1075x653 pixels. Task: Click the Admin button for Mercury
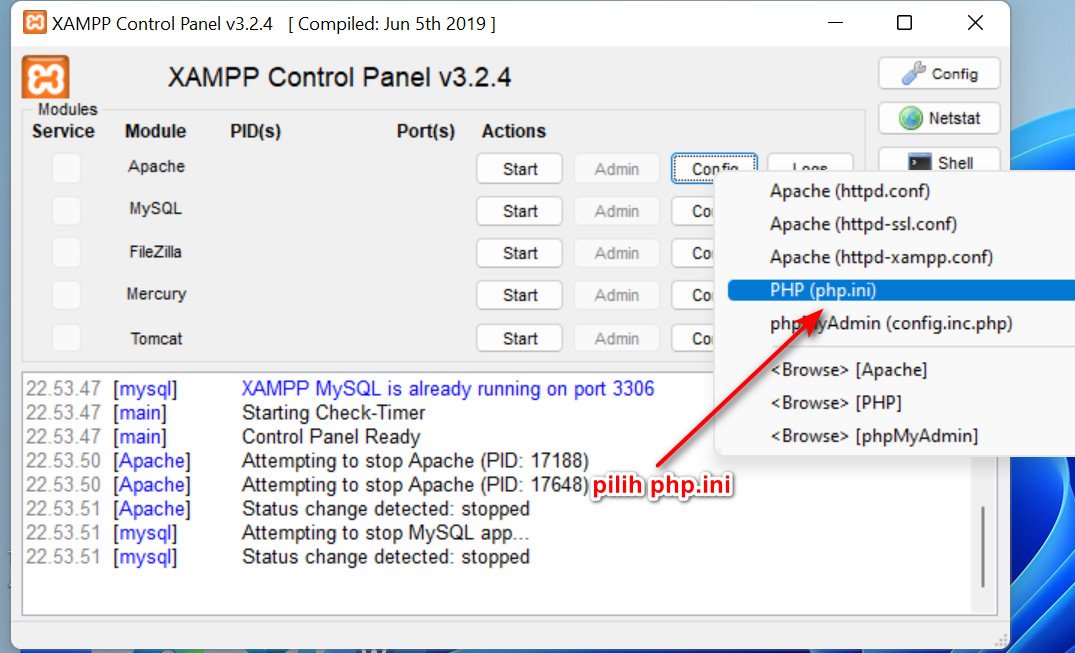point(617,296)
